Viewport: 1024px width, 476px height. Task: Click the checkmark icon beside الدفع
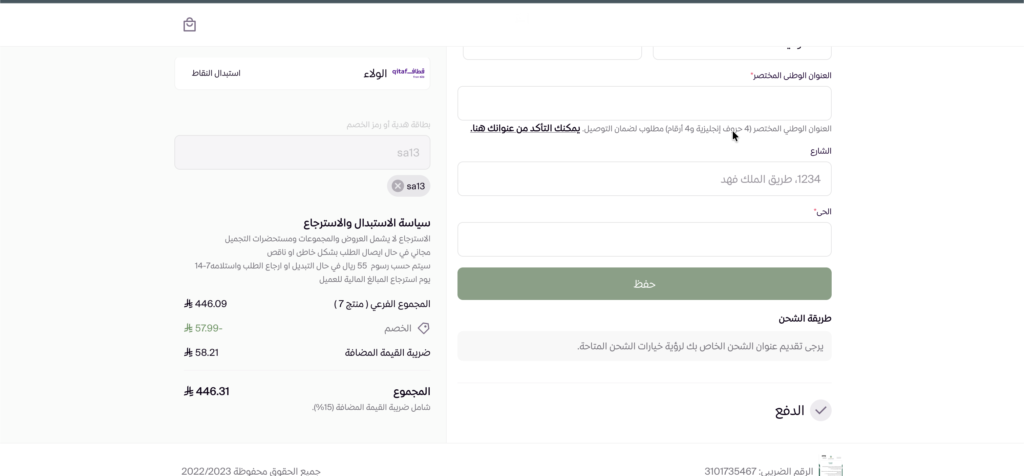[820, 410]
